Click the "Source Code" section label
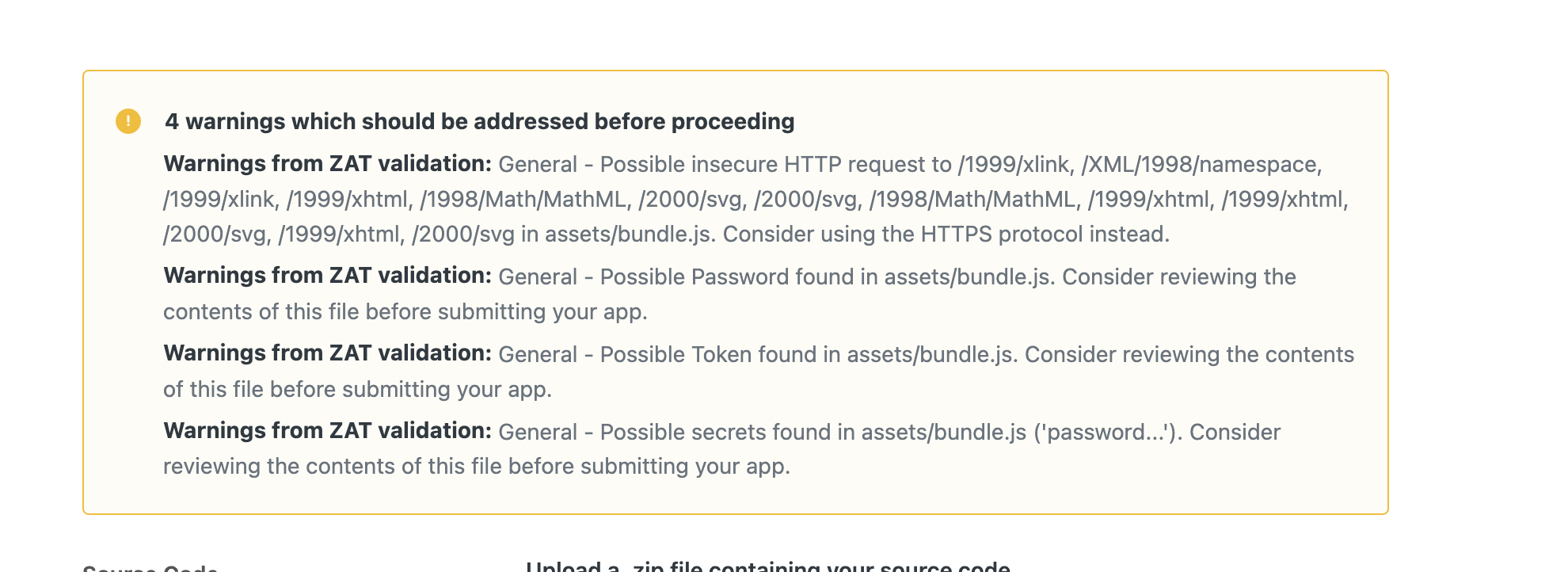This screenshot has width=1568, height=572. 150,567
